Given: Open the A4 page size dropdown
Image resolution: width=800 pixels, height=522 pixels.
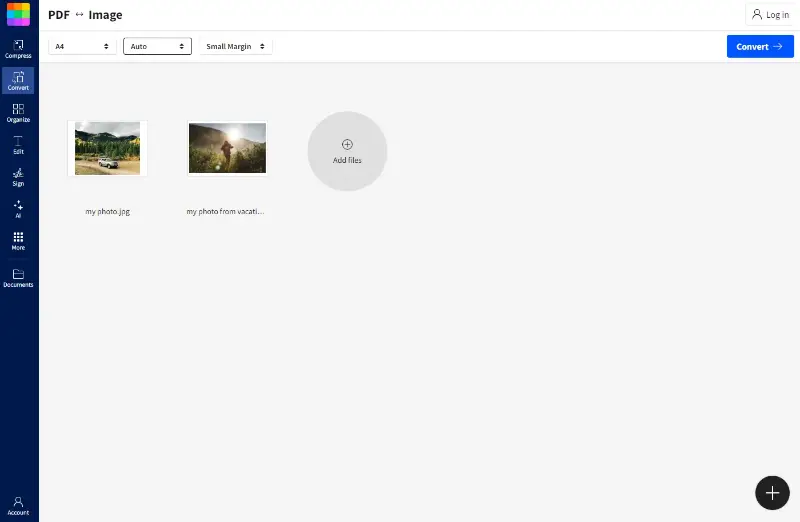Looking at the screenshot, I should point(82,46).
